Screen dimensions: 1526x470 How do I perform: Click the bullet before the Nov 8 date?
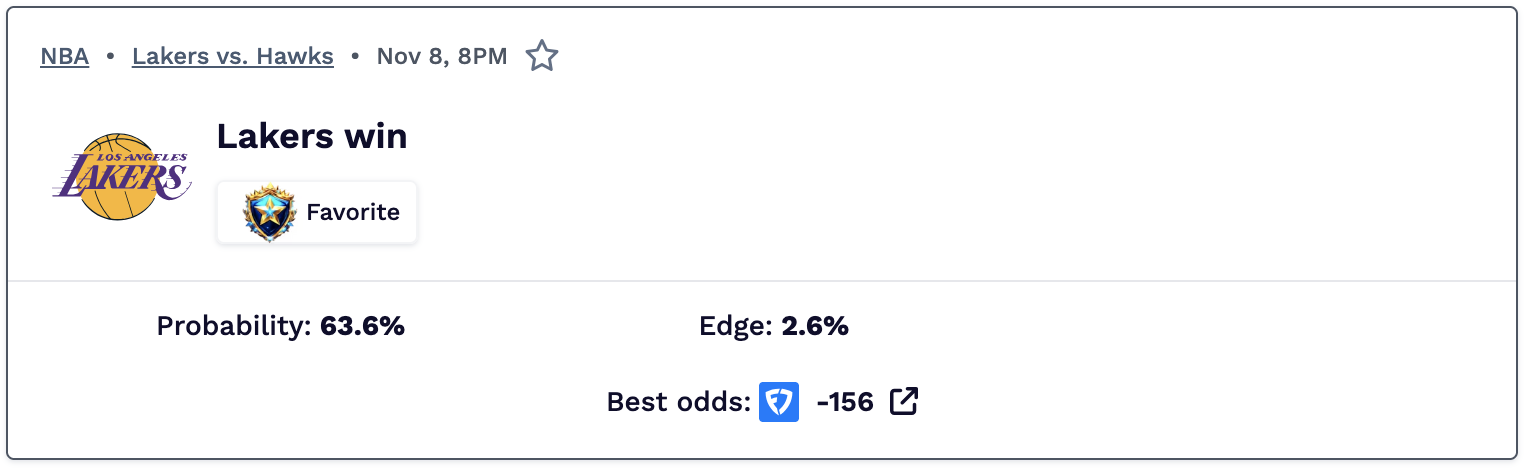click(x=355, y=57)
